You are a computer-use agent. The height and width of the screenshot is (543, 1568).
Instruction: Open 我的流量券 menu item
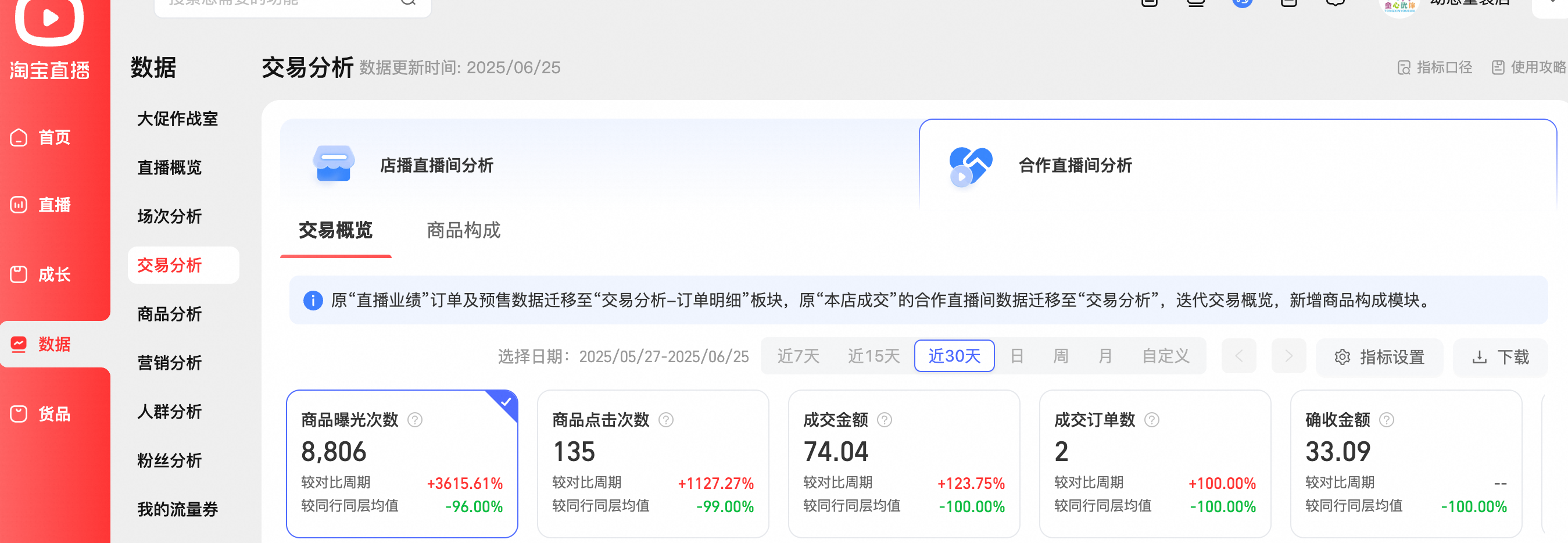pos(178,509)
